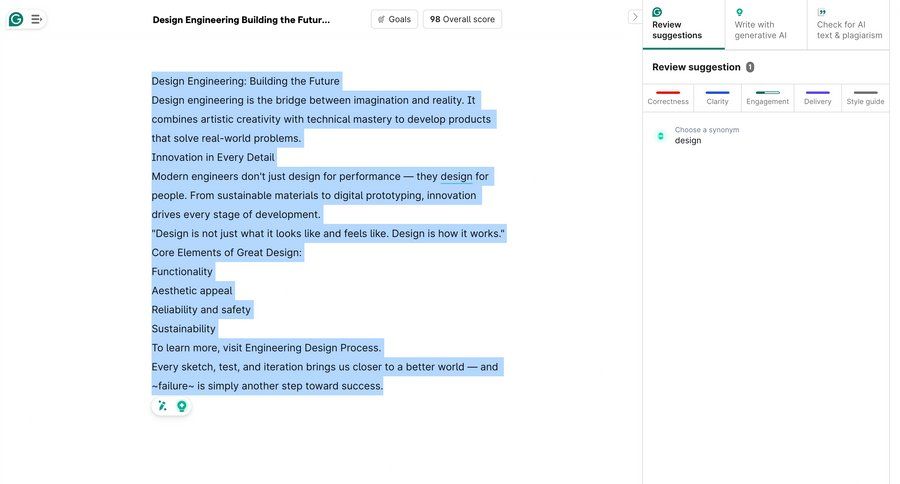Filter by Clarity category
Viewport: 900px width, 484px height.
[x=717, y=98]
